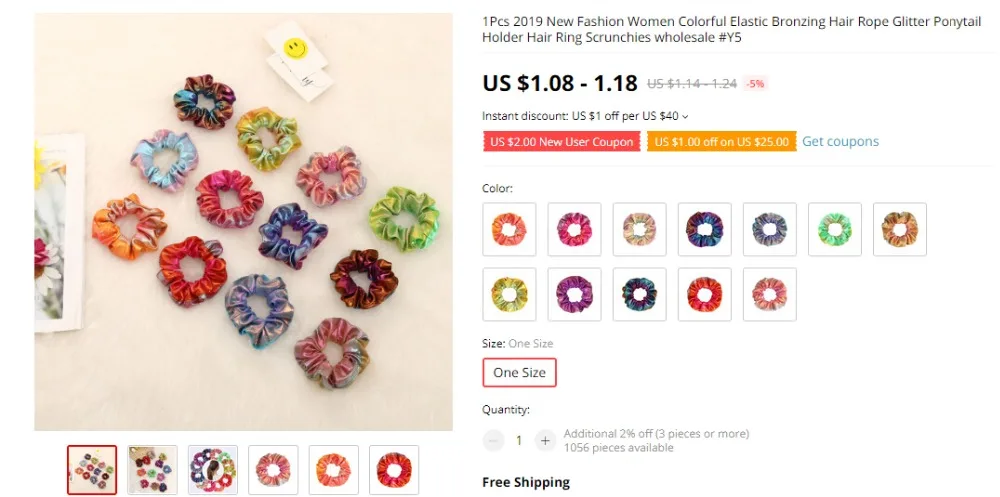Expand the Instant discount dropdown arrow
Screen dimensions: 1000x497
[686, 117]
